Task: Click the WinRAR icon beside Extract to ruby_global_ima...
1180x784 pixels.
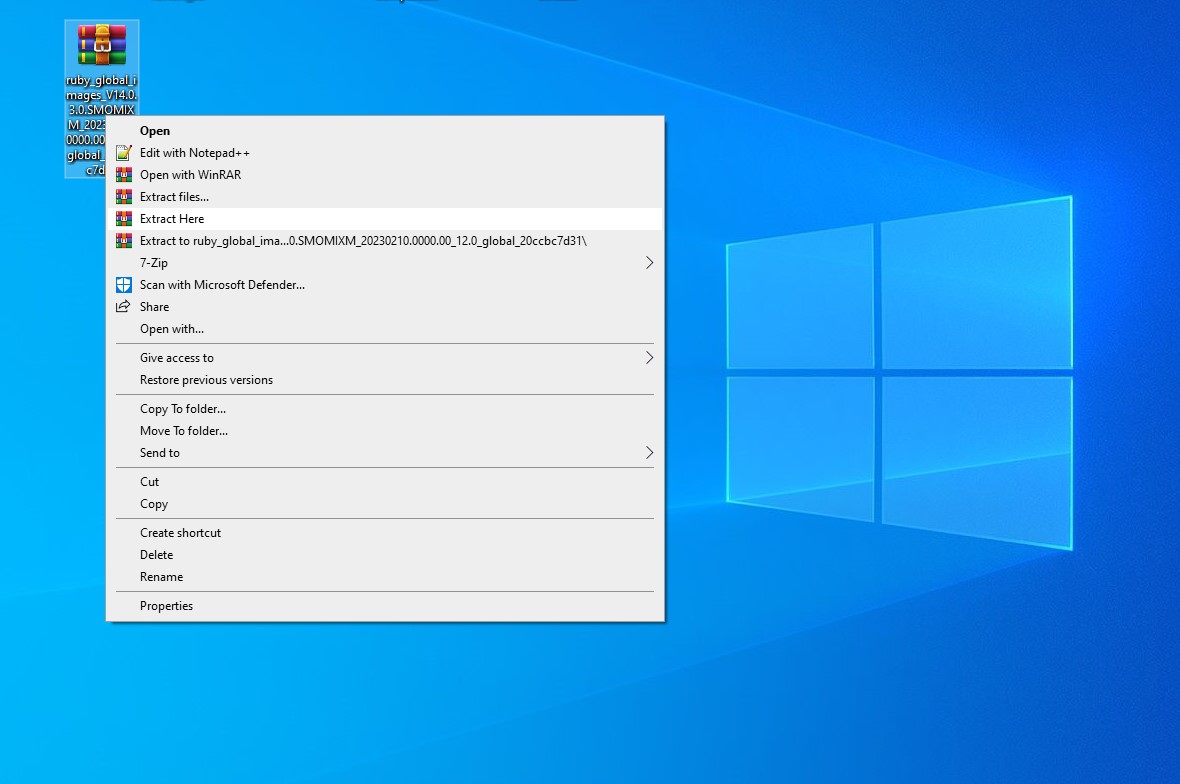Action: (x=123, y=241)
